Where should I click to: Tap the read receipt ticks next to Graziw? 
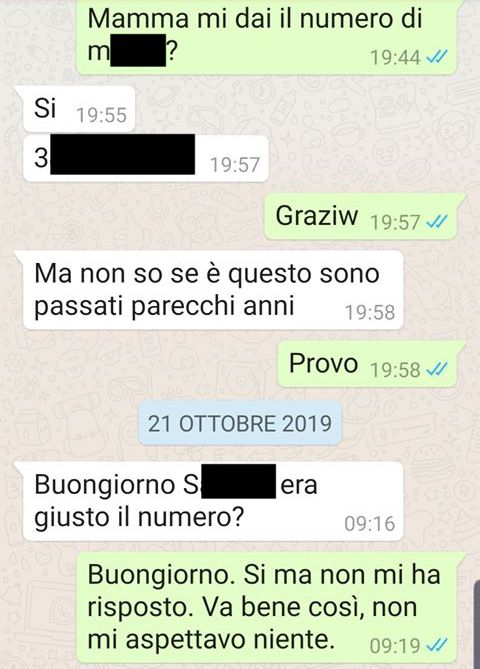click(x=436, y=221)
